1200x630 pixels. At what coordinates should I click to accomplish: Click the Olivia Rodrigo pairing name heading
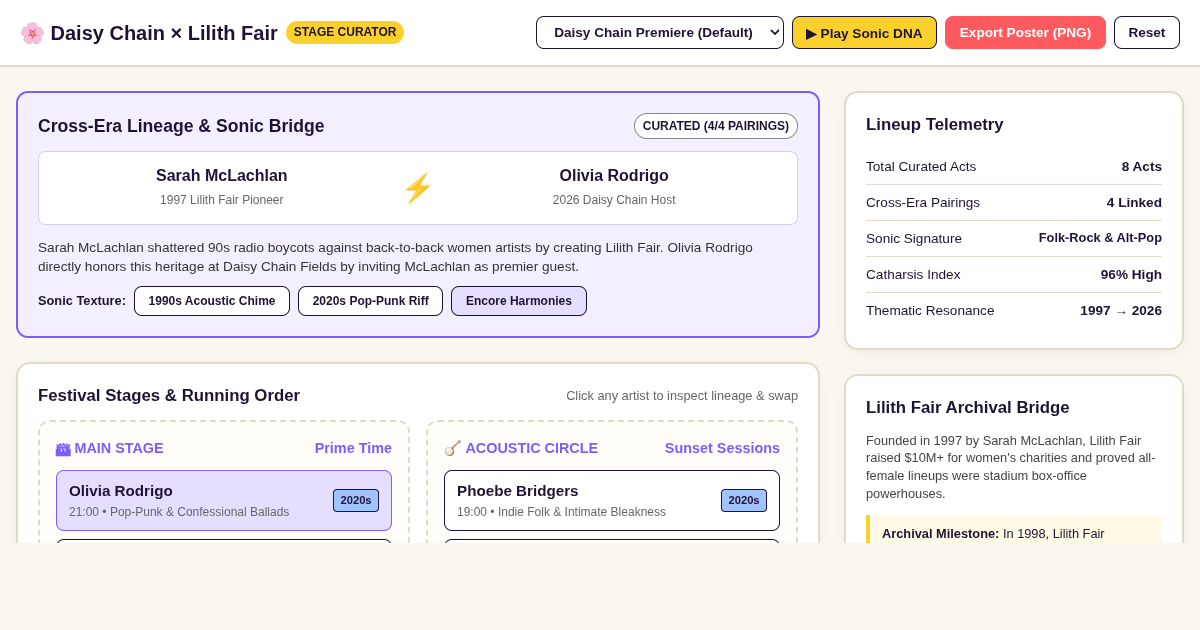pyautogui.click(x=614, y=176)
